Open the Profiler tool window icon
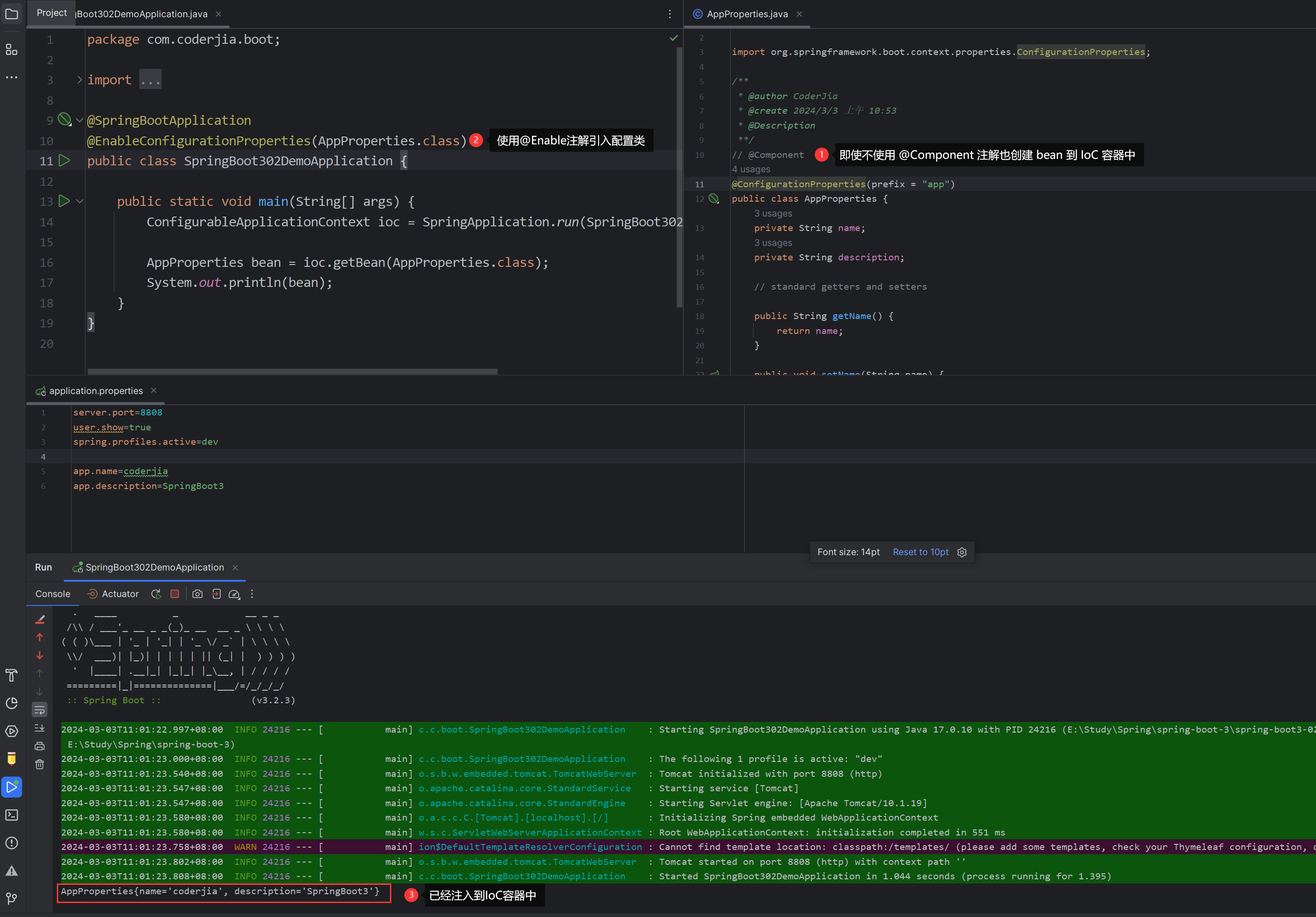 [12, 703]
